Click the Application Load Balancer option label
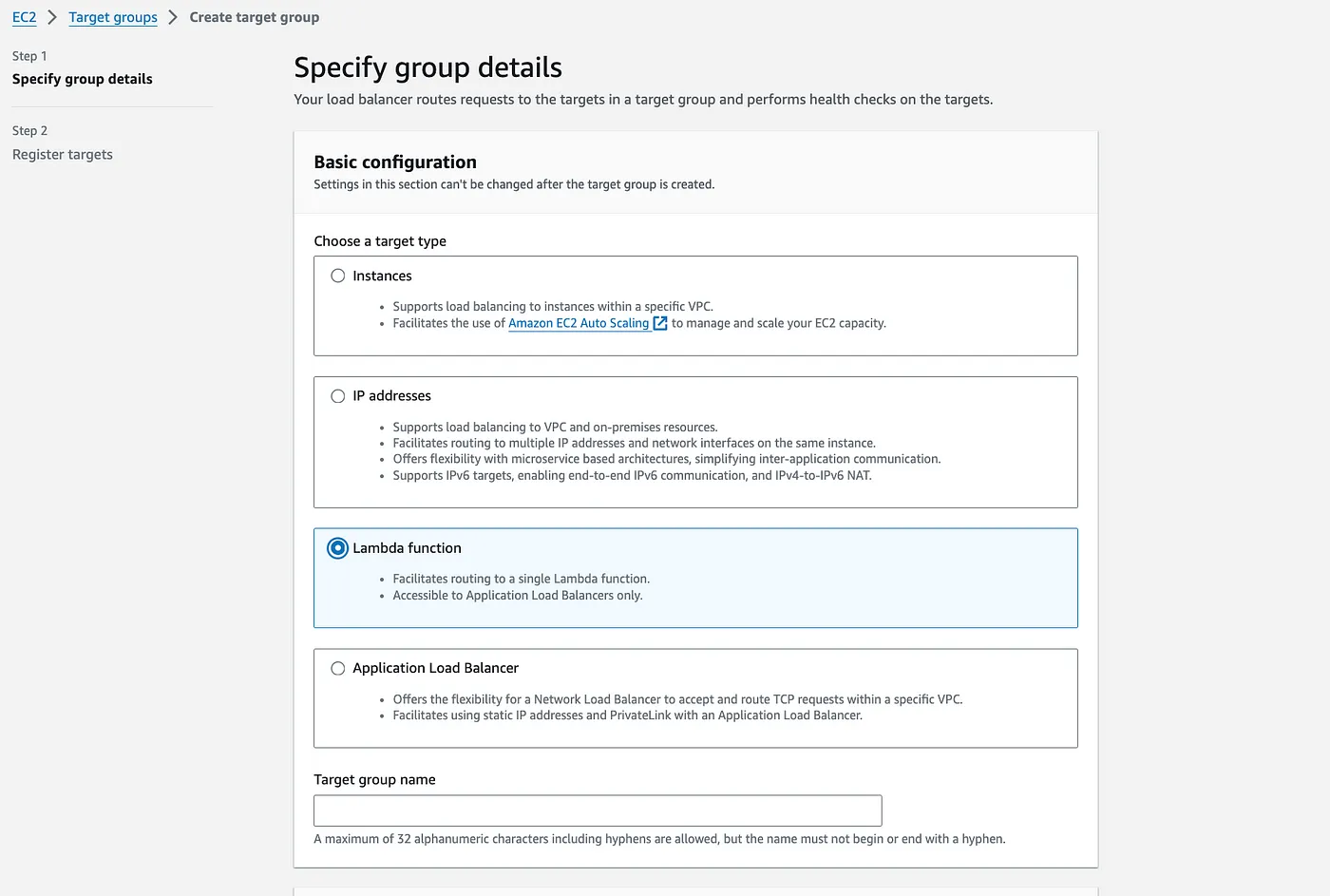The width and height of the screenshot is (1330, 896). click(435, 668)
